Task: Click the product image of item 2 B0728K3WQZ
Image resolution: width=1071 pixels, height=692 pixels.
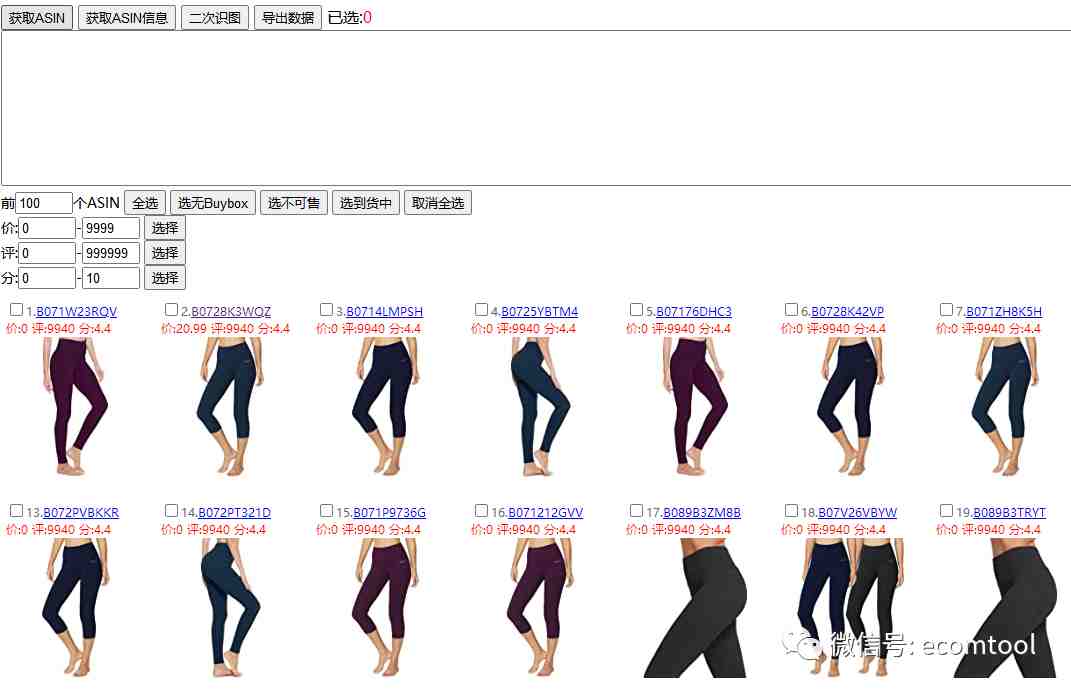Action: (x=231, y=406)
